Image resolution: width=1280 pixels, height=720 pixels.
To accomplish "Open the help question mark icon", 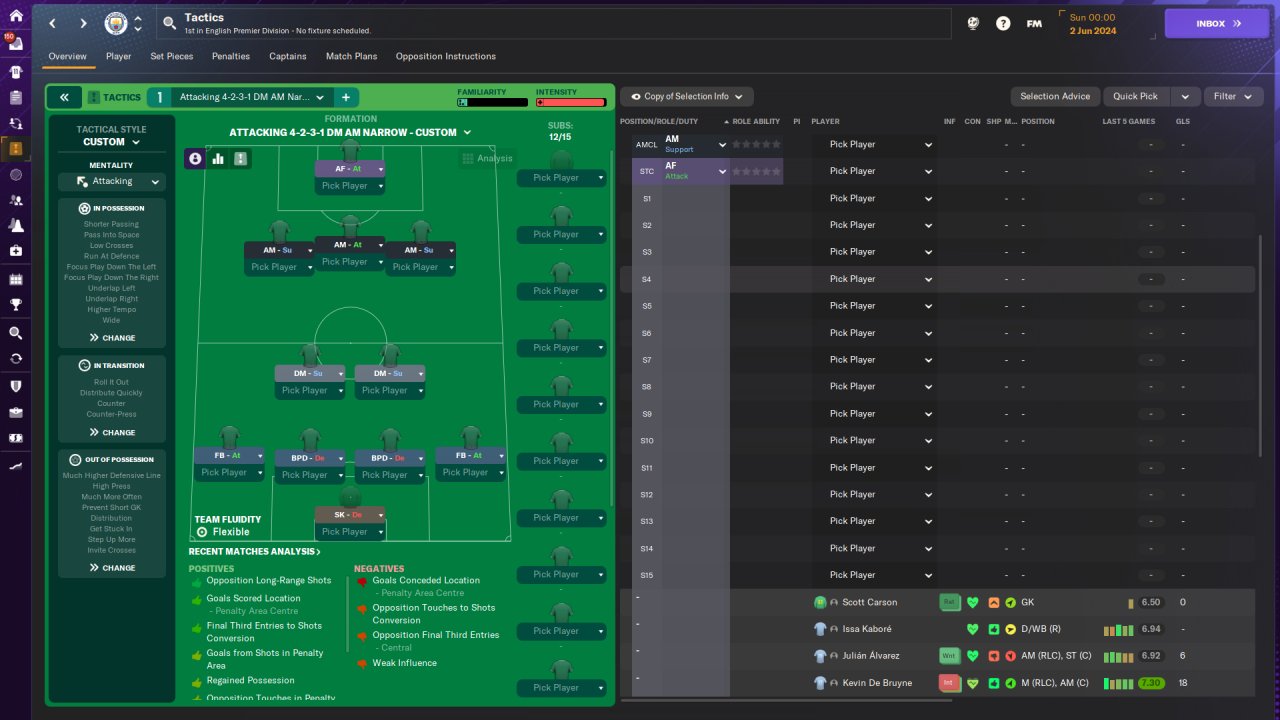I will (1003, 23).
